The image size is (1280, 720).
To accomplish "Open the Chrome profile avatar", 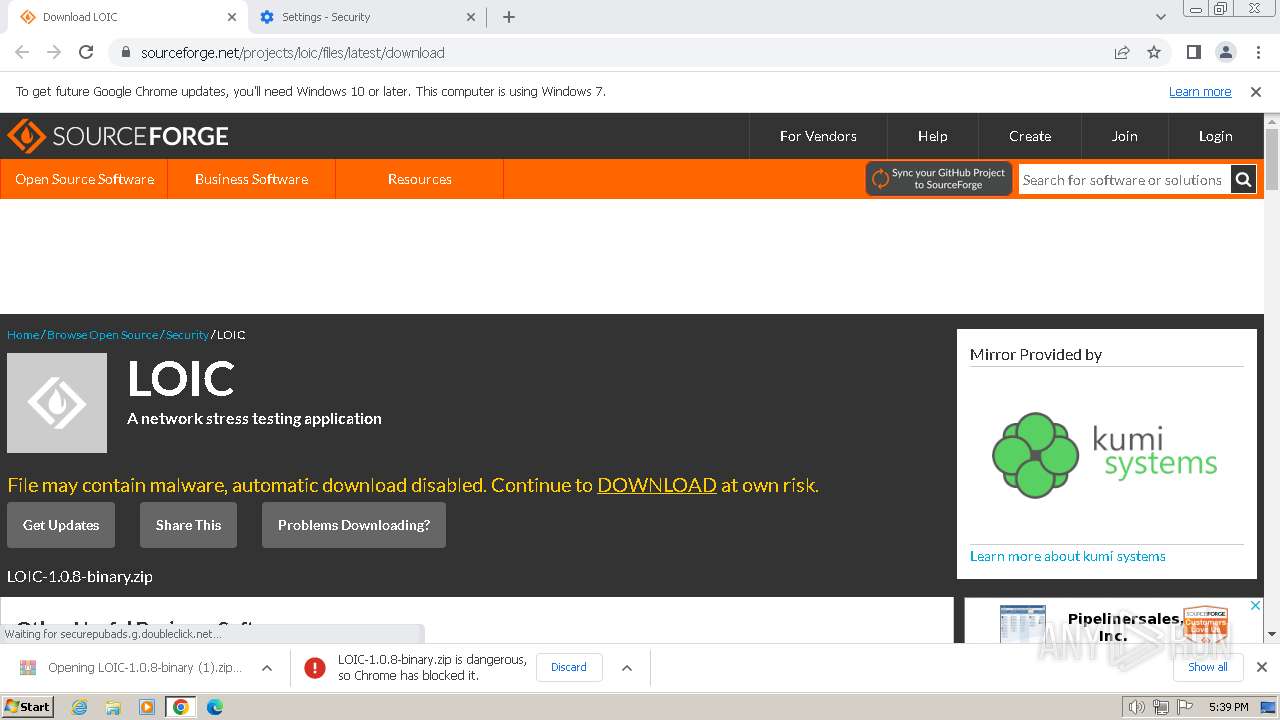I will (1225, 52).
